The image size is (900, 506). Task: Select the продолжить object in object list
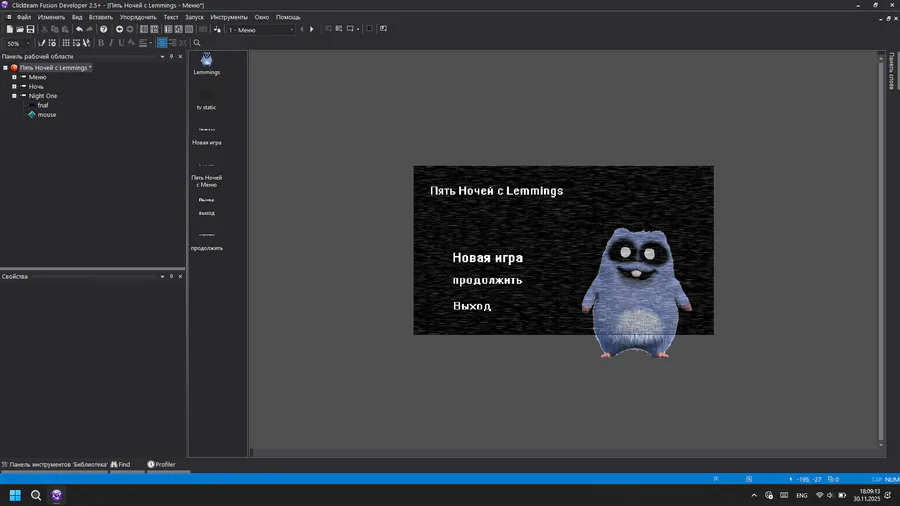tap(207, 242)
